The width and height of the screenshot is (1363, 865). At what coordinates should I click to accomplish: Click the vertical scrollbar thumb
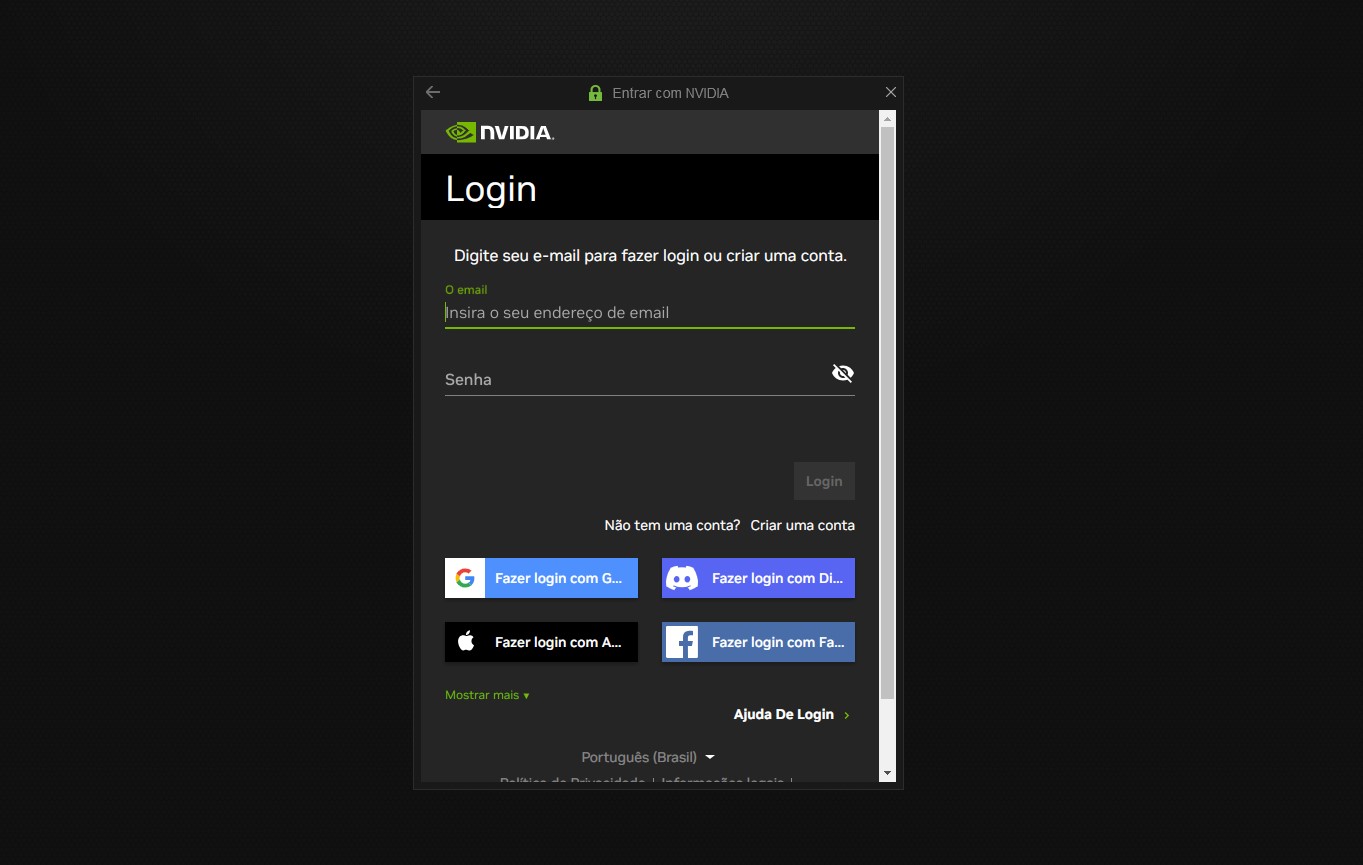point(887,413)
